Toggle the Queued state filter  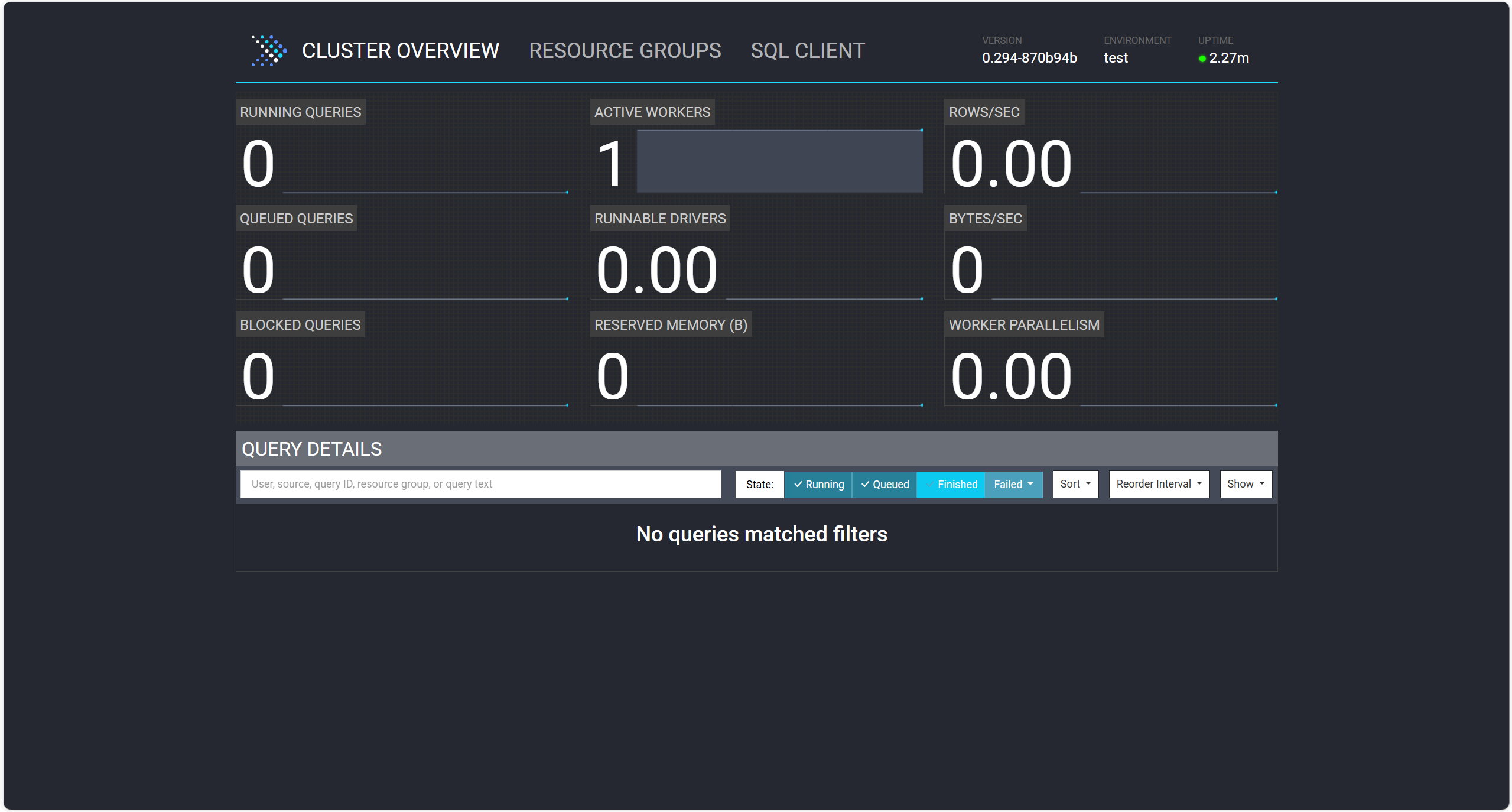(885, 484)
